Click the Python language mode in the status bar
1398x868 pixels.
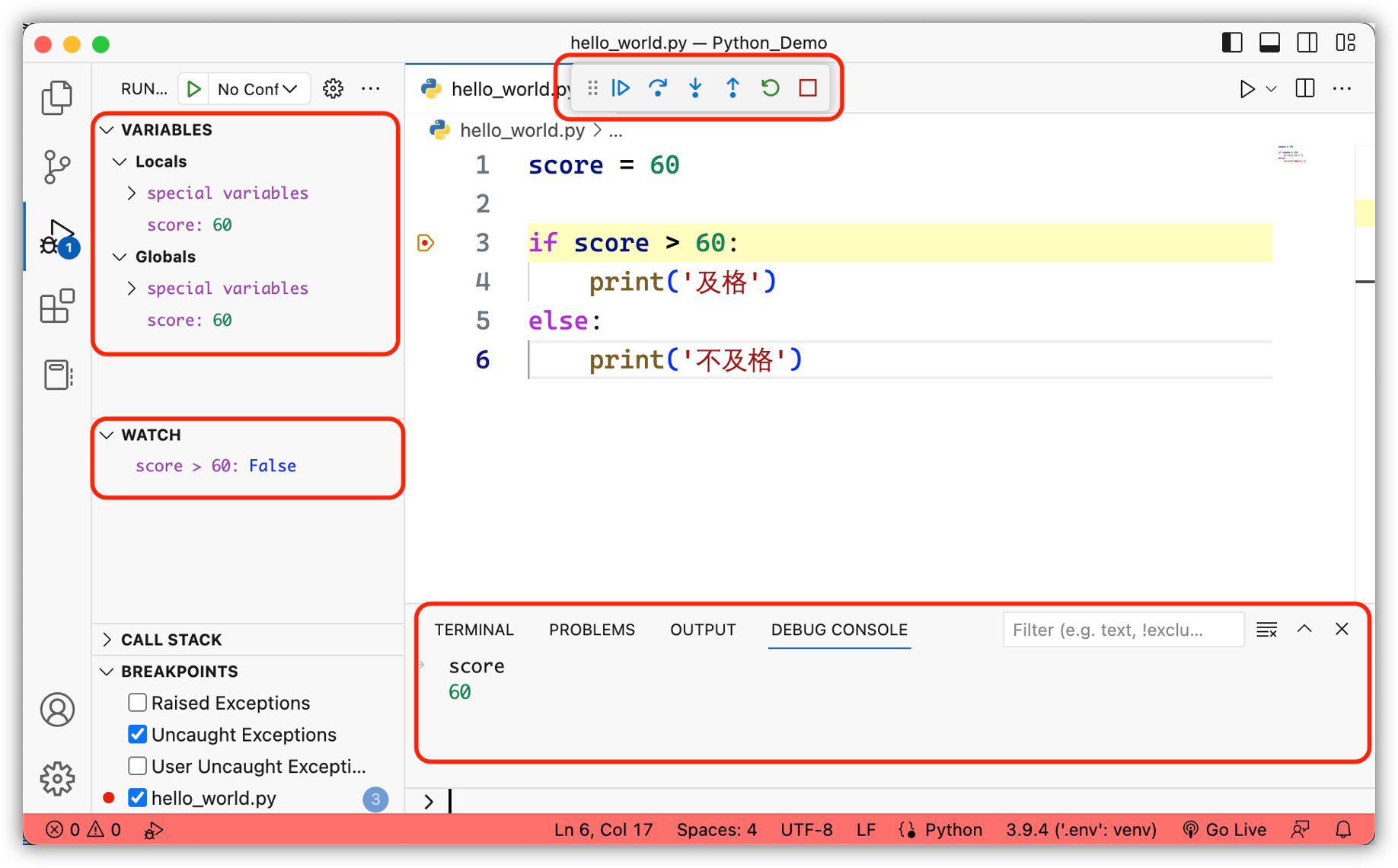tap(953, 830)
